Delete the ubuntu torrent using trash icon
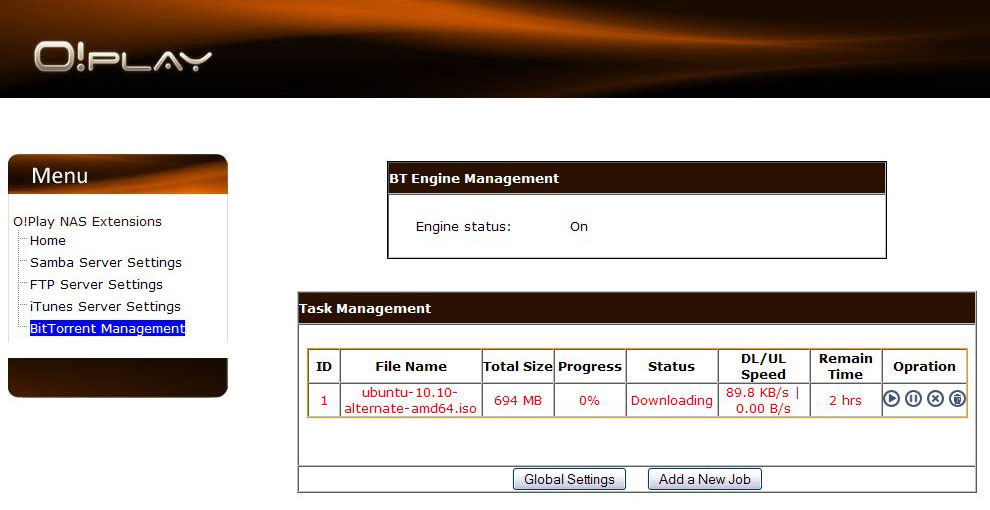Screen dimensions: 990x510 tap(957, 398)
